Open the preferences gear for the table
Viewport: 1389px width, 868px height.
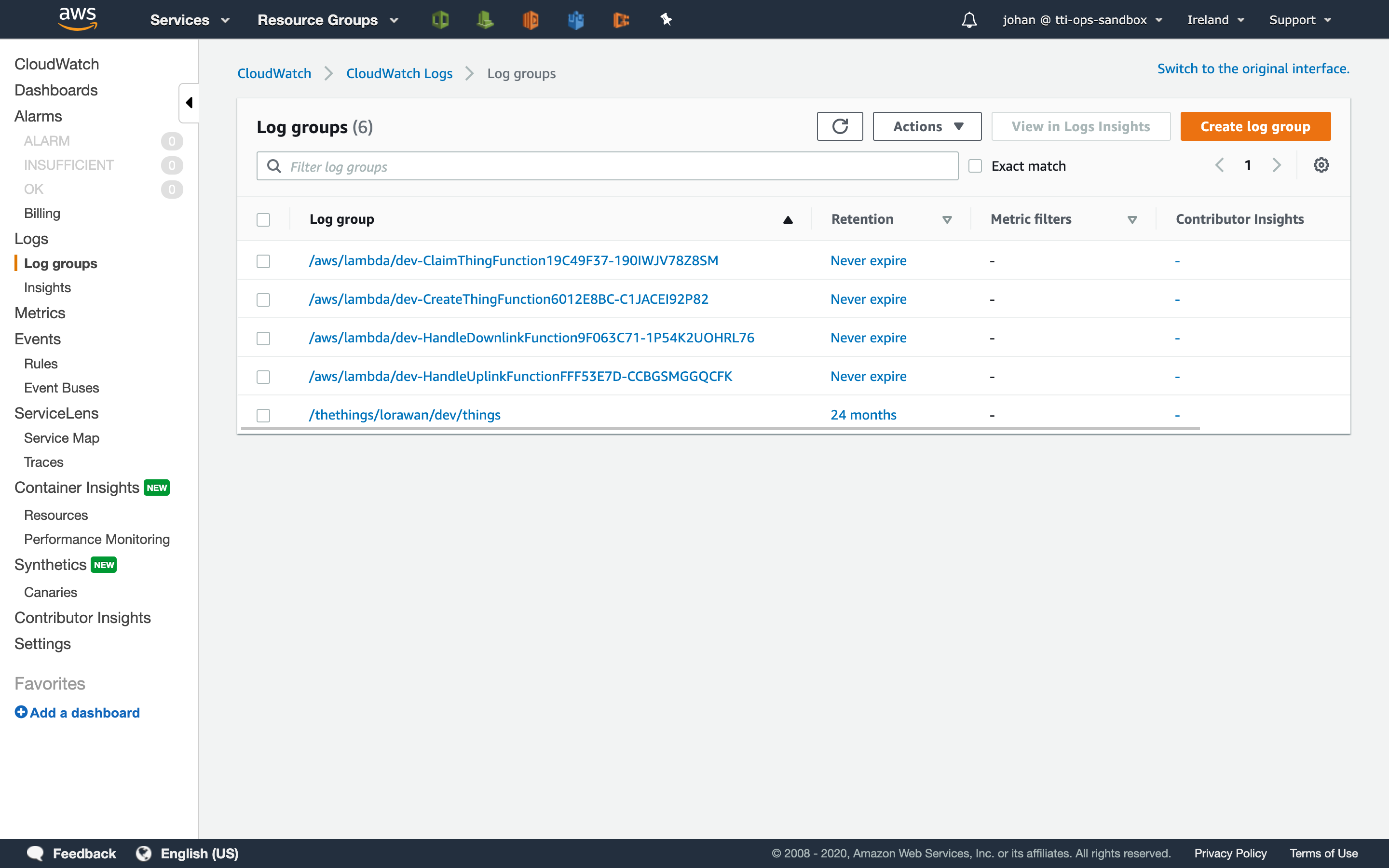point(1322,165)
